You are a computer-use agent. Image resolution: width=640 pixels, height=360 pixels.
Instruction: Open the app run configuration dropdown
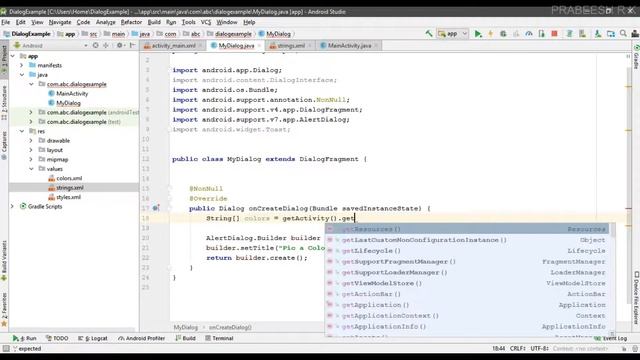tap(452, 34)
